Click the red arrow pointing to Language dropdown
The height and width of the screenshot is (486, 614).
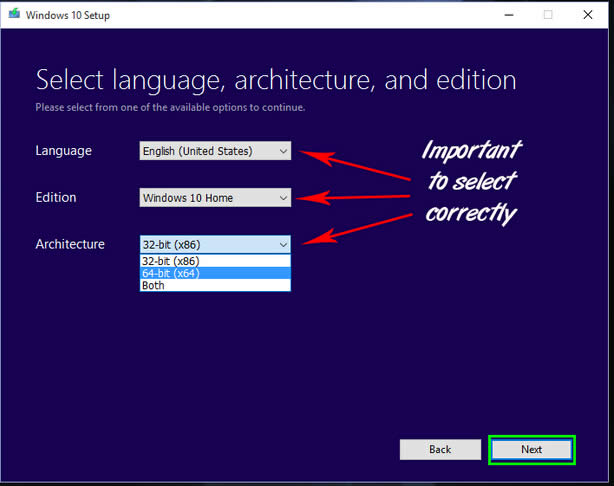click(355, 166)
